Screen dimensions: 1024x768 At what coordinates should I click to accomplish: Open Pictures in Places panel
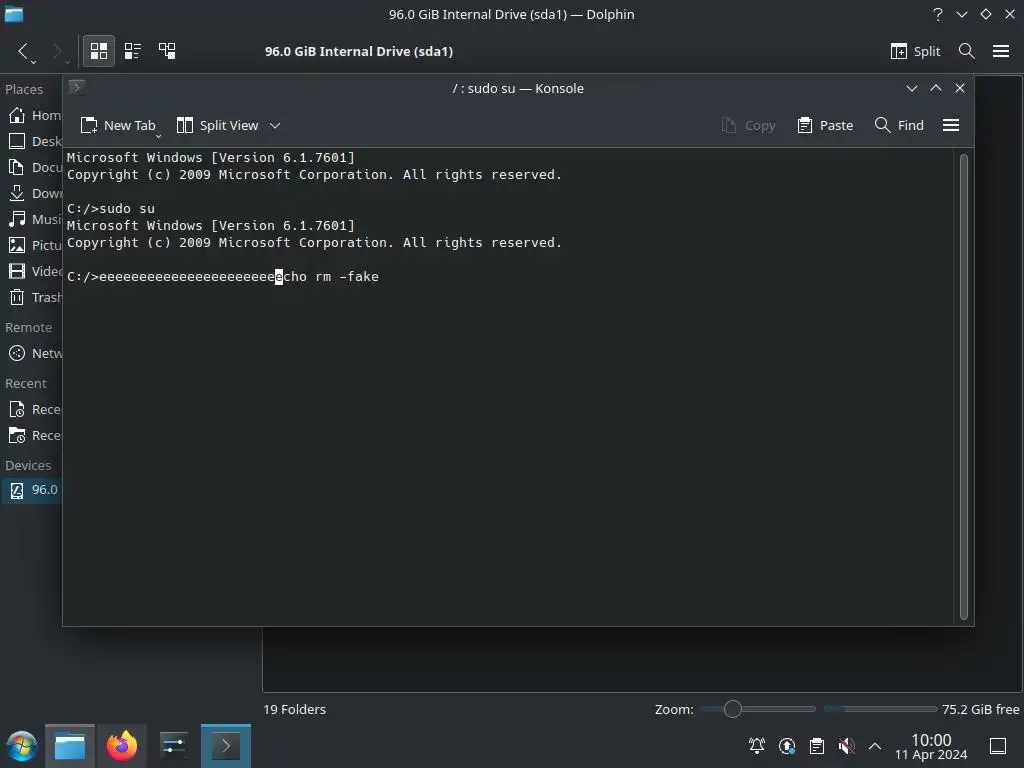coord(35,246)
